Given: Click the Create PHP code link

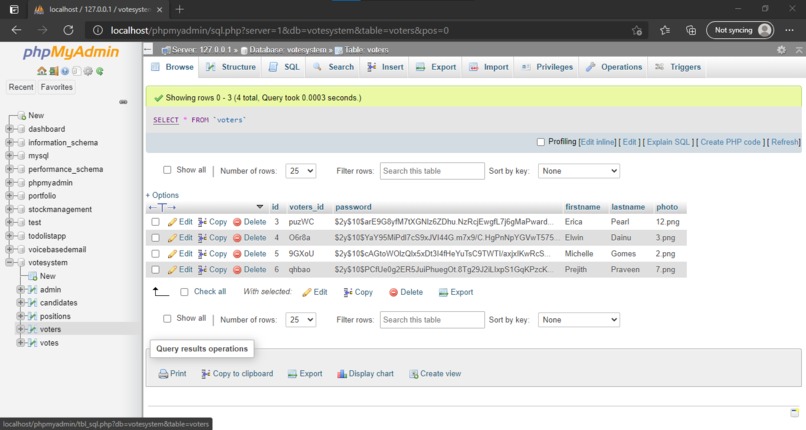Looking at the screenshot, I should 730,142.
